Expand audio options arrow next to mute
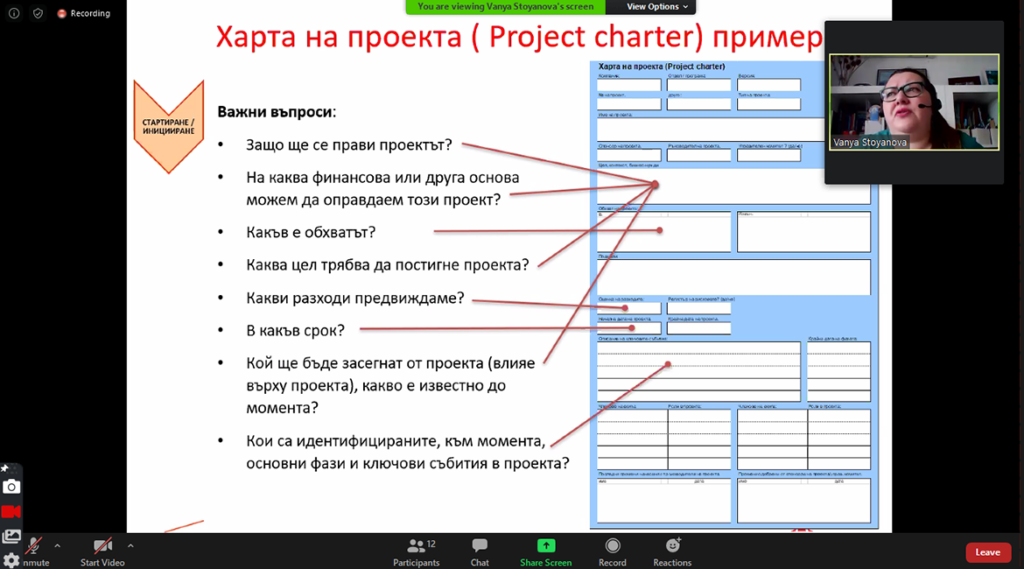The image size is (1024, 569). 57,545
